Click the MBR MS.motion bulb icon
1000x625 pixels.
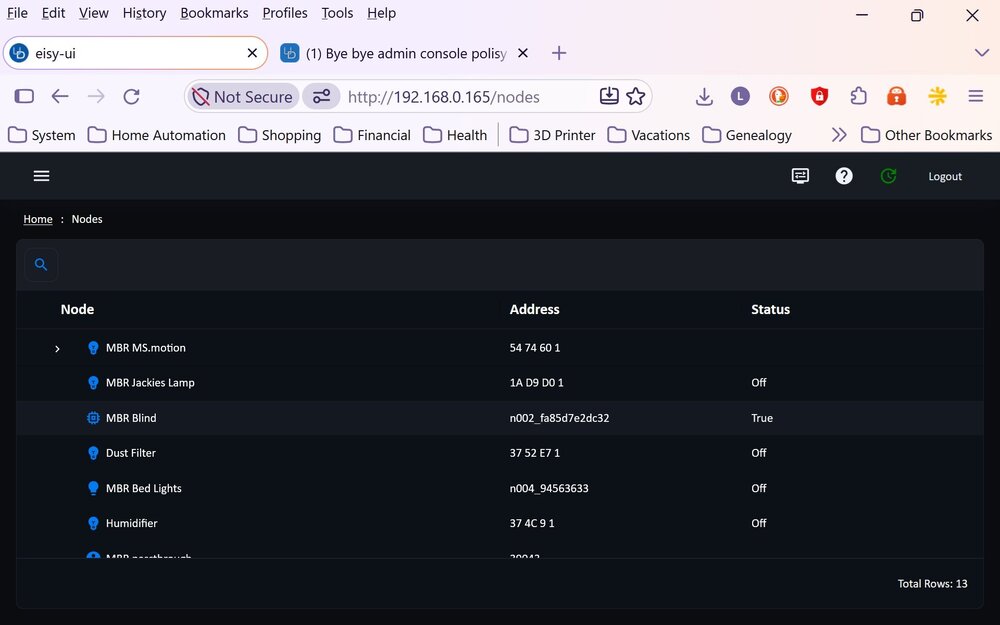coord(93,348)
